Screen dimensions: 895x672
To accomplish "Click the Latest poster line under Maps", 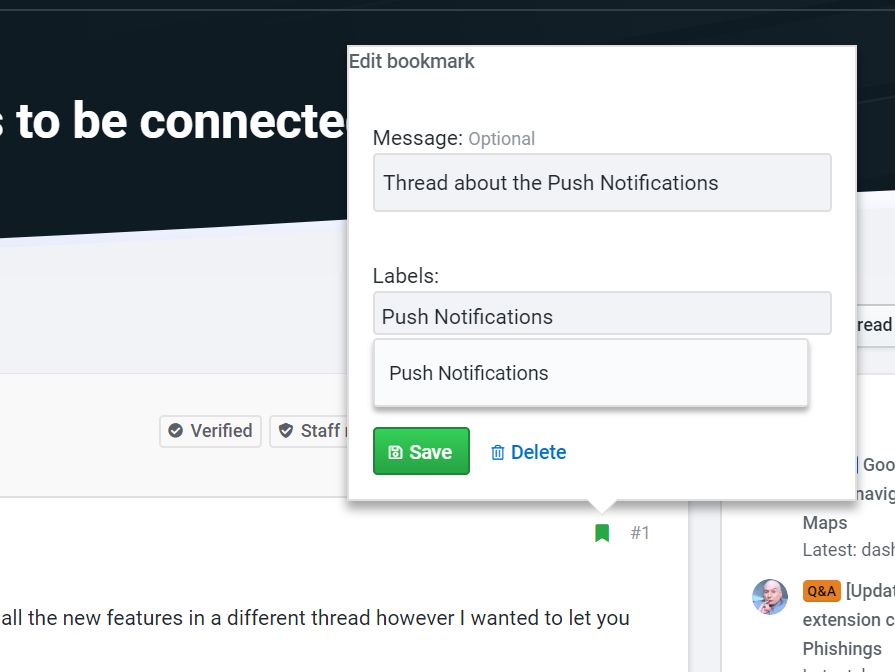I will click(848, 550).
